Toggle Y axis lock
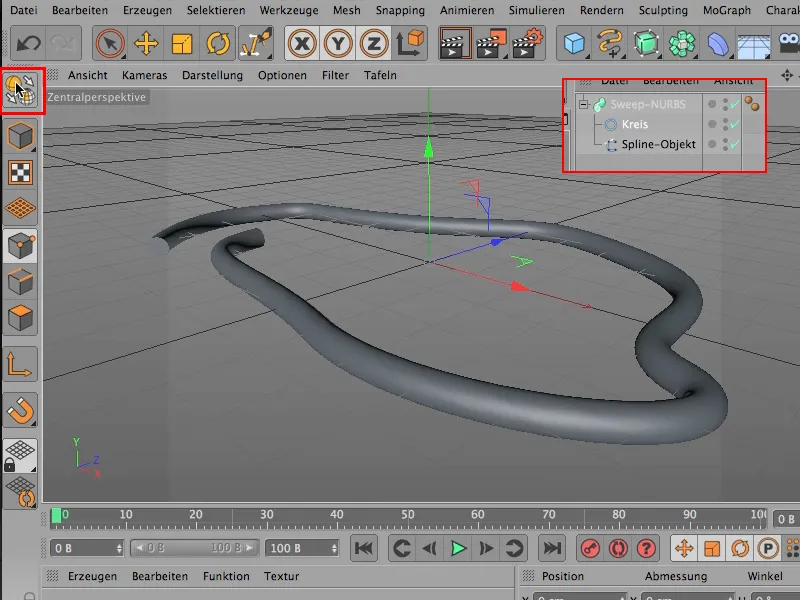Viewport: 800px width, 600px height. 338,44
